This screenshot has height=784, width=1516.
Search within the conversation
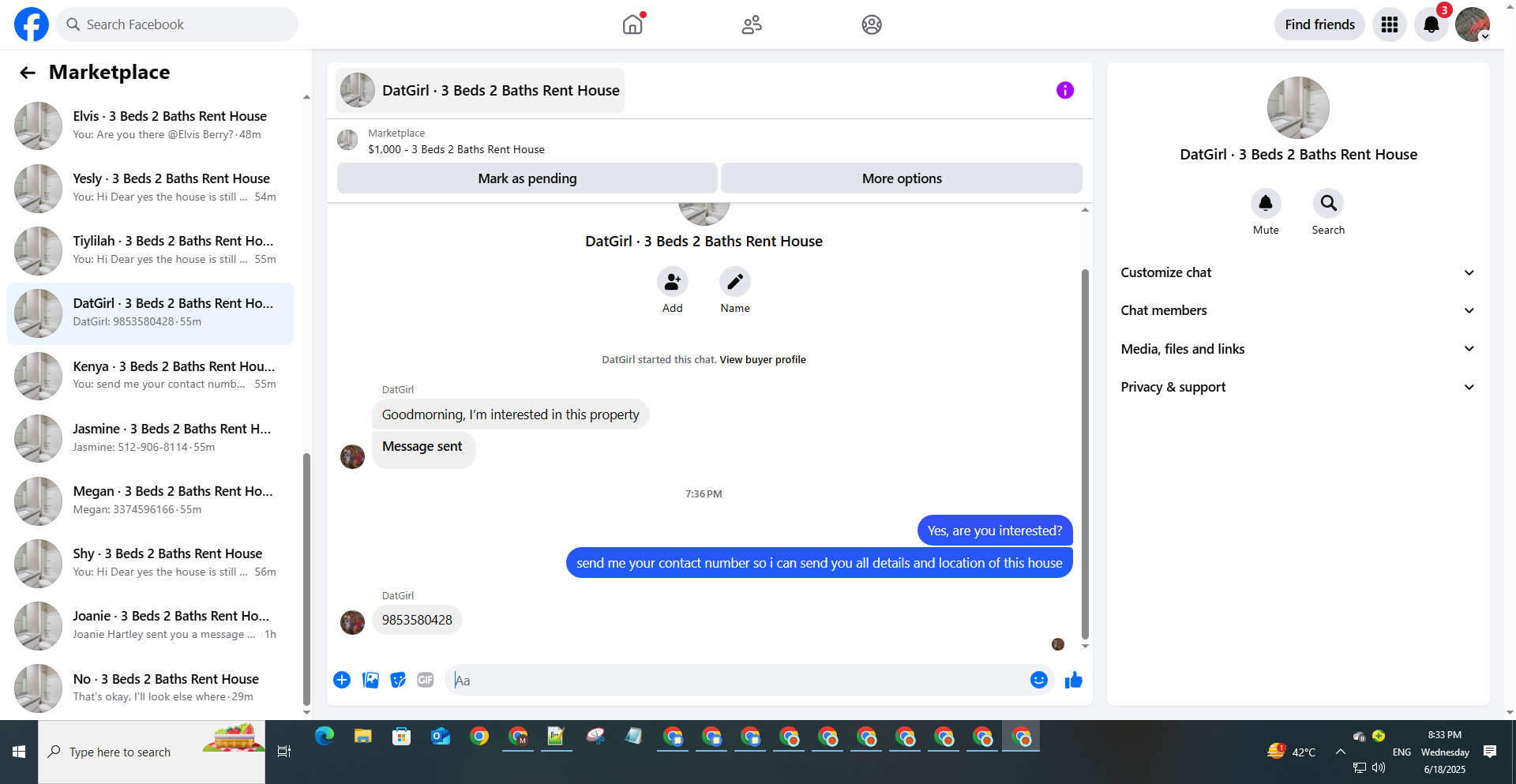pyautogui.click(x=1329, y=204)
